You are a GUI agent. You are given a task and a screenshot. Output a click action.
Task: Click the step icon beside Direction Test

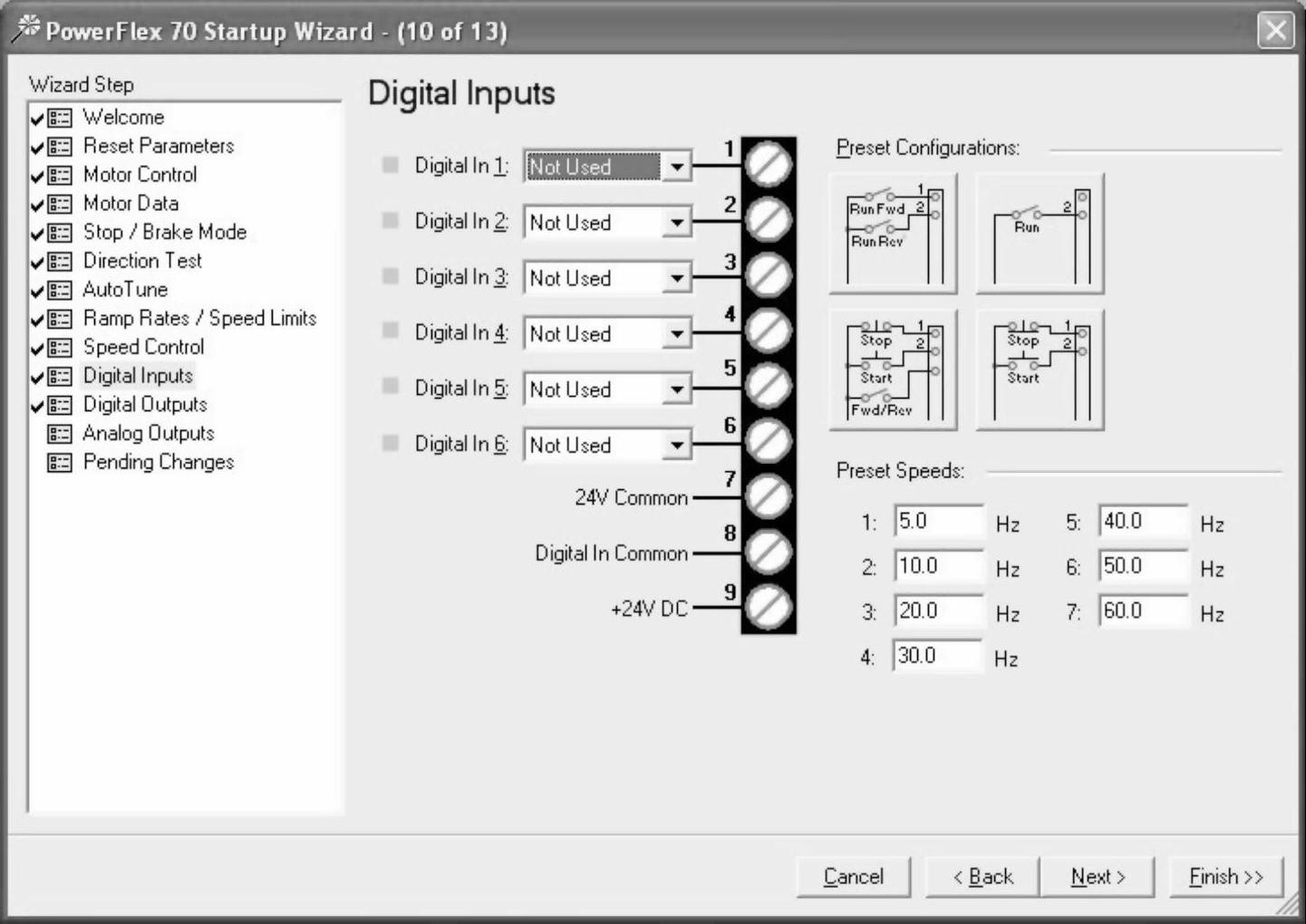(60, 262)
